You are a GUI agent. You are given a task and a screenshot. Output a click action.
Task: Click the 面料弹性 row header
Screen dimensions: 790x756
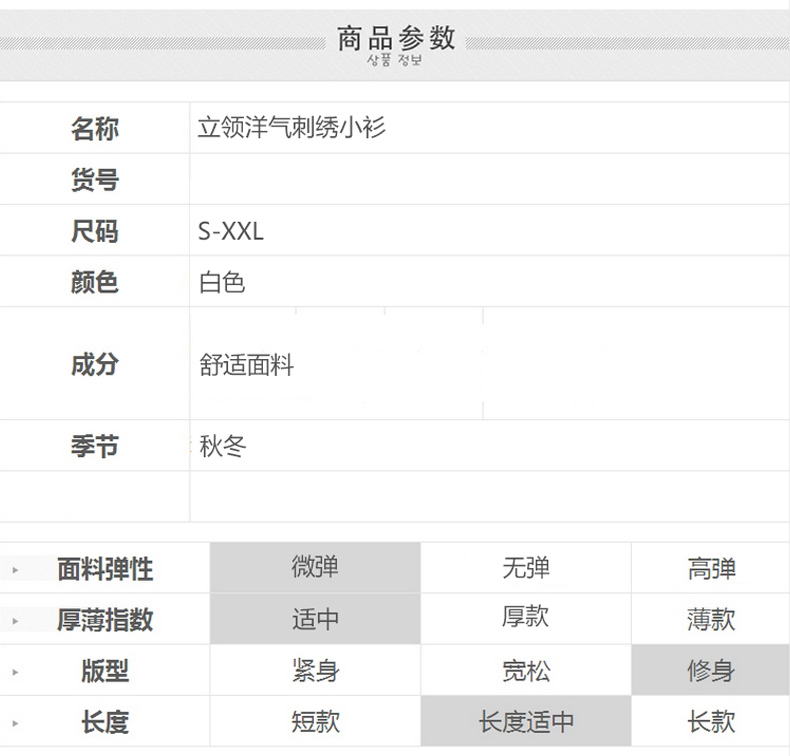point(105,569)
